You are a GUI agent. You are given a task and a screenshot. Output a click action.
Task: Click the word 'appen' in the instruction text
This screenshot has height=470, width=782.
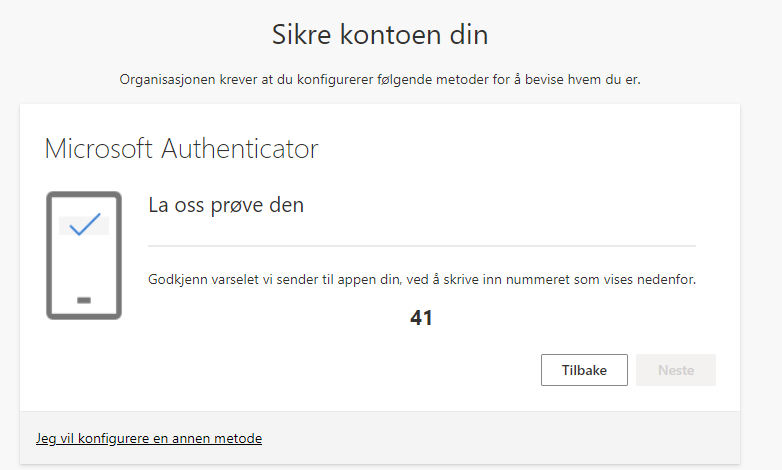[x=362, y=280]
